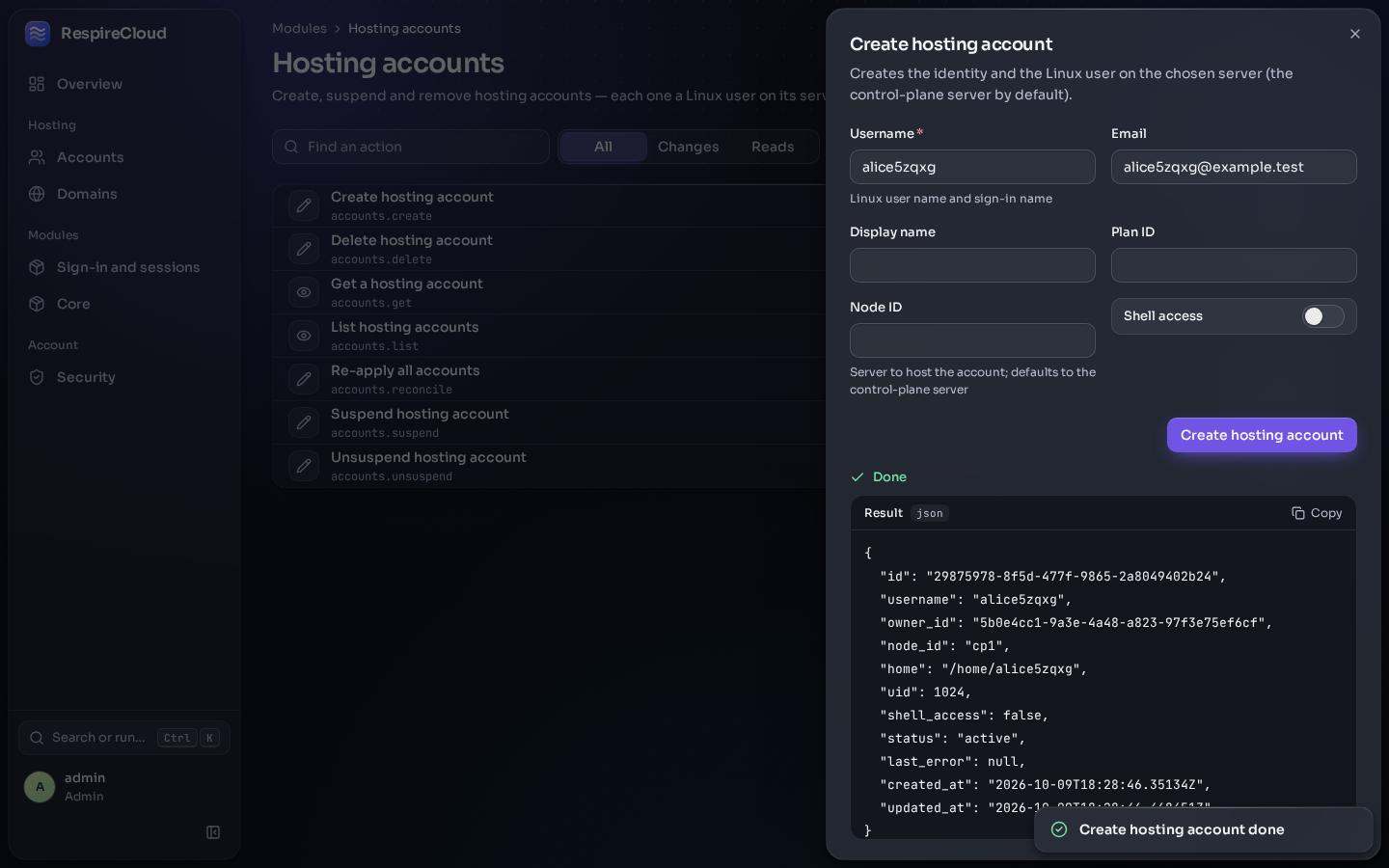Viewport: 1389px width, 868px height.
Task: Click the search magnifier icon in Find an action
Action: tap(291, 147)
